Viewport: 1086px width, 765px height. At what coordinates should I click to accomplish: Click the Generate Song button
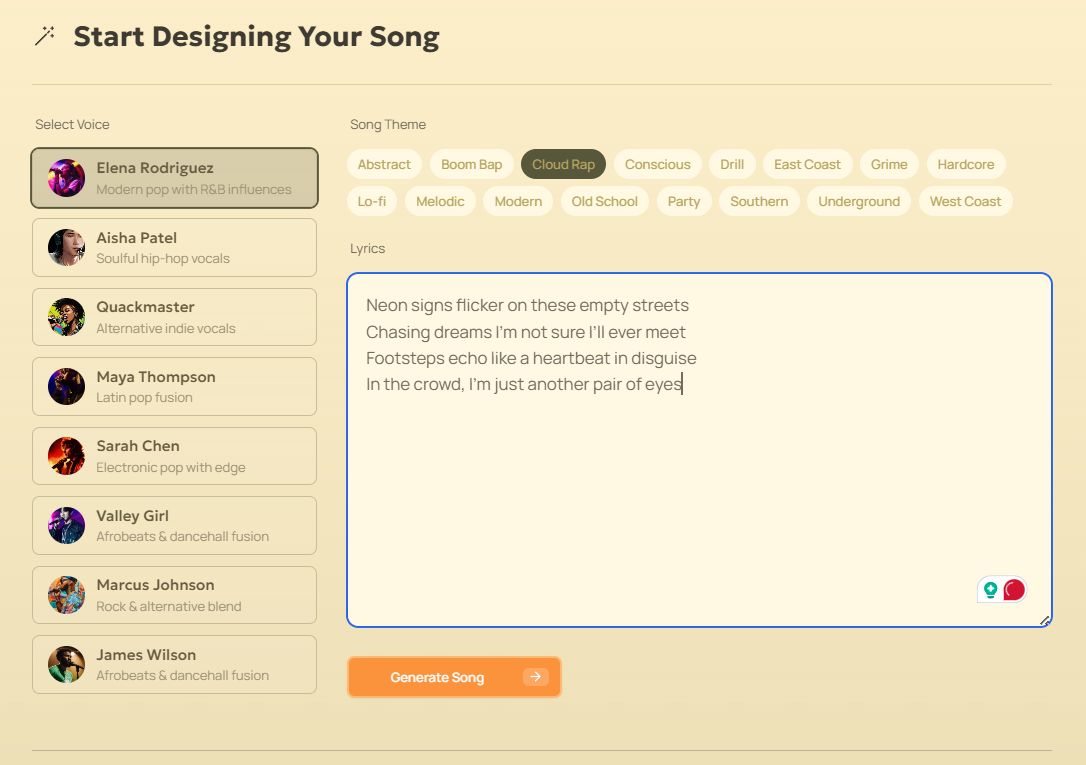(454, 677)
